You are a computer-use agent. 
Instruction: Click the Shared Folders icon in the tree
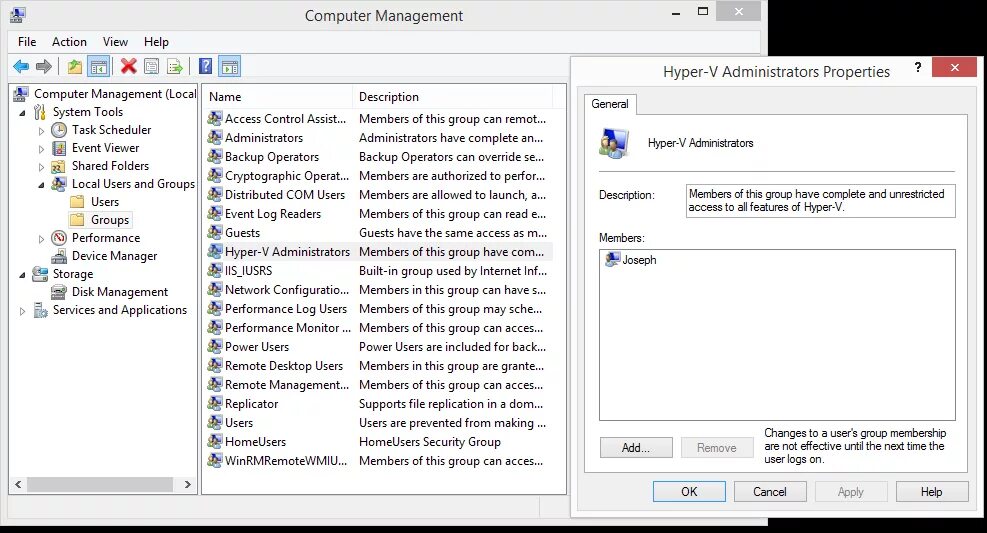tap(59, 166)
